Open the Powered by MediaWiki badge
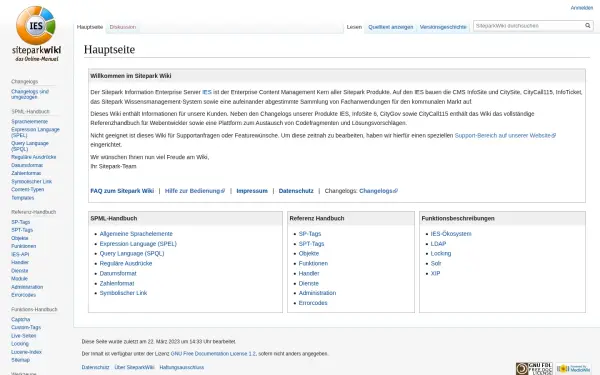 click(x=573, y=368)
